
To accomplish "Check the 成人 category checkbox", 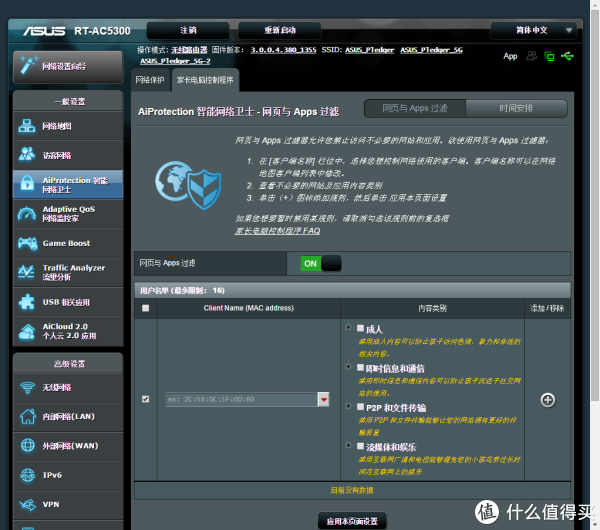I will pos(360,328).
